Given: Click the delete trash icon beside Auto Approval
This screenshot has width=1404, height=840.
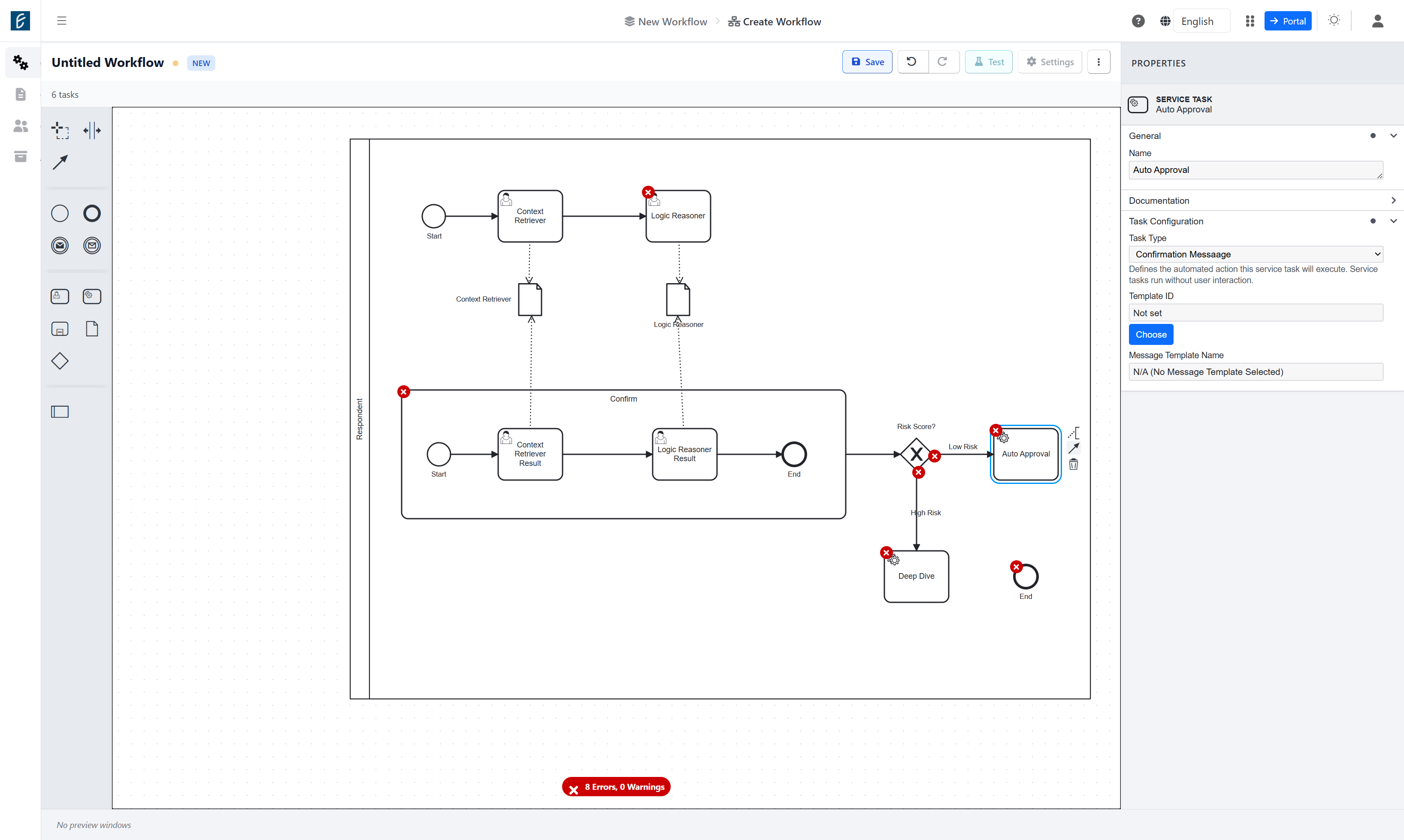Looking at the screenshot, I should (x=1073, y=465).
